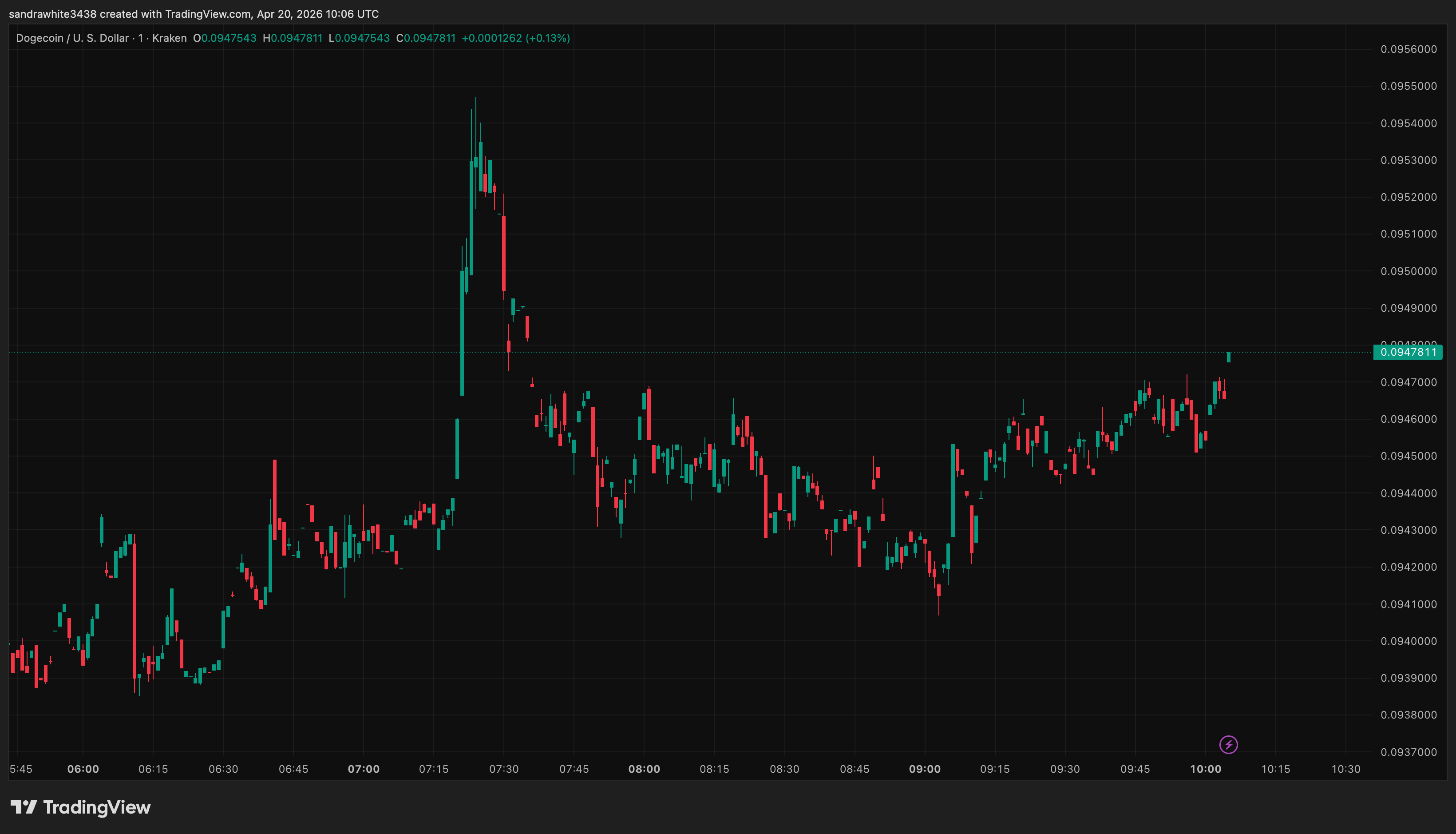
Task: Click the 09:45 time axis label
Action: click(1136, 769)
